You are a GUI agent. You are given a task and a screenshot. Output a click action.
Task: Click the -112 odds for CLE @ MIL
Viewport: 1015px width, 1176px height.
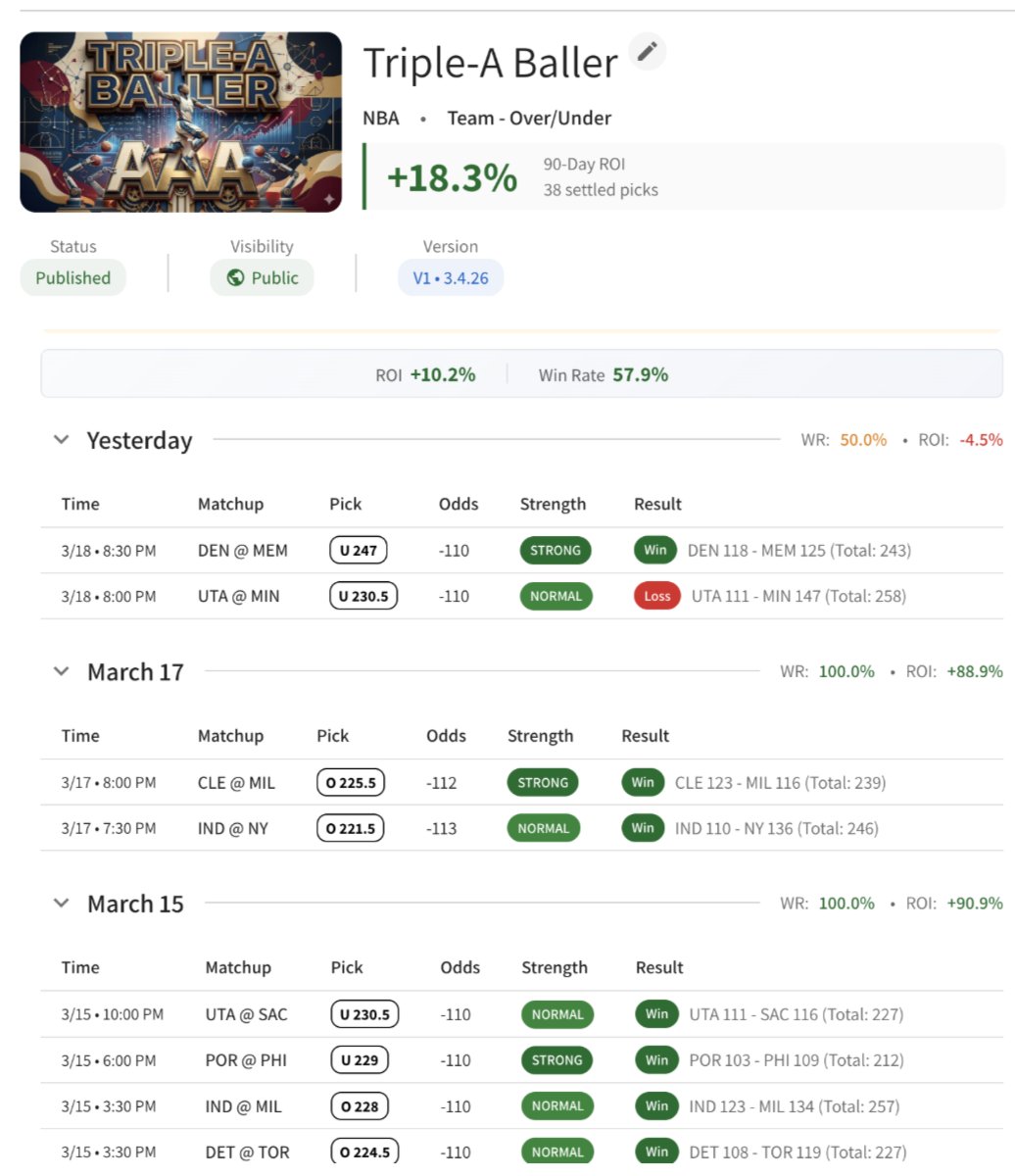[x=442, y=782]
